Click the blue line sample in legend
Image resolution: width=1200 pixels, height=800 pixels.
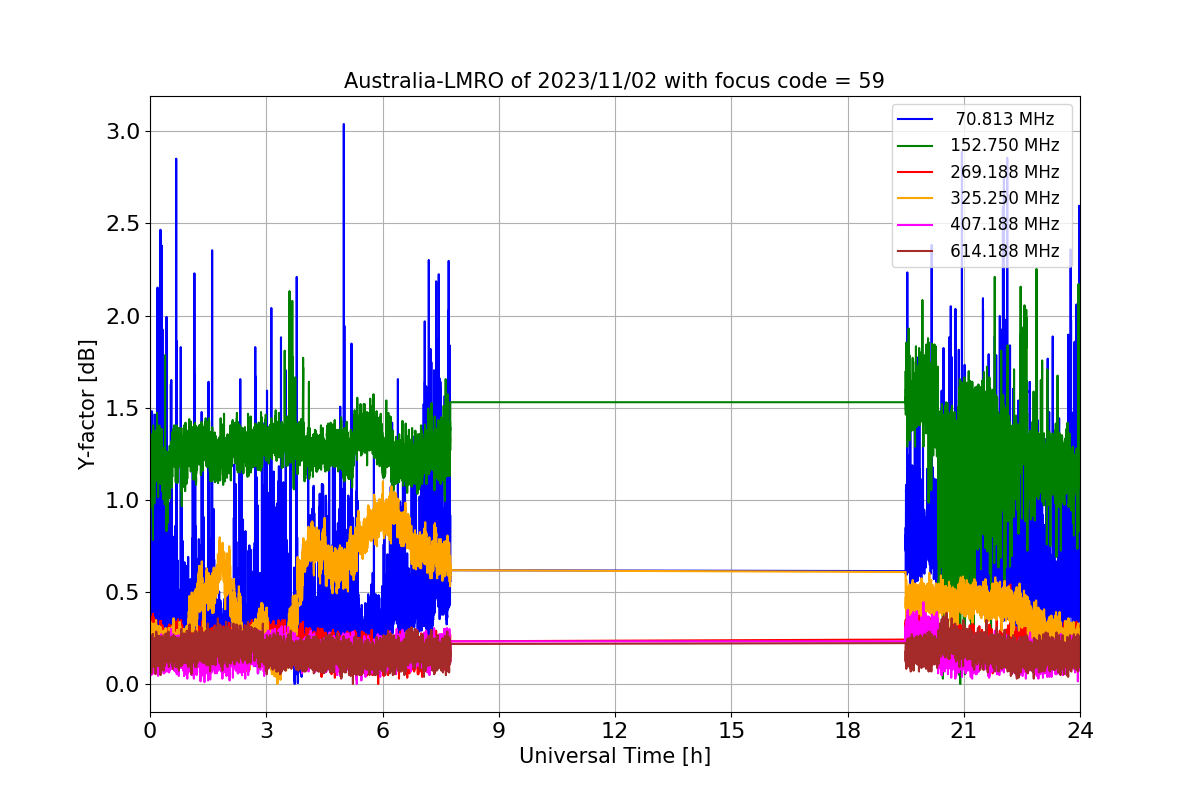pos(917,119)
